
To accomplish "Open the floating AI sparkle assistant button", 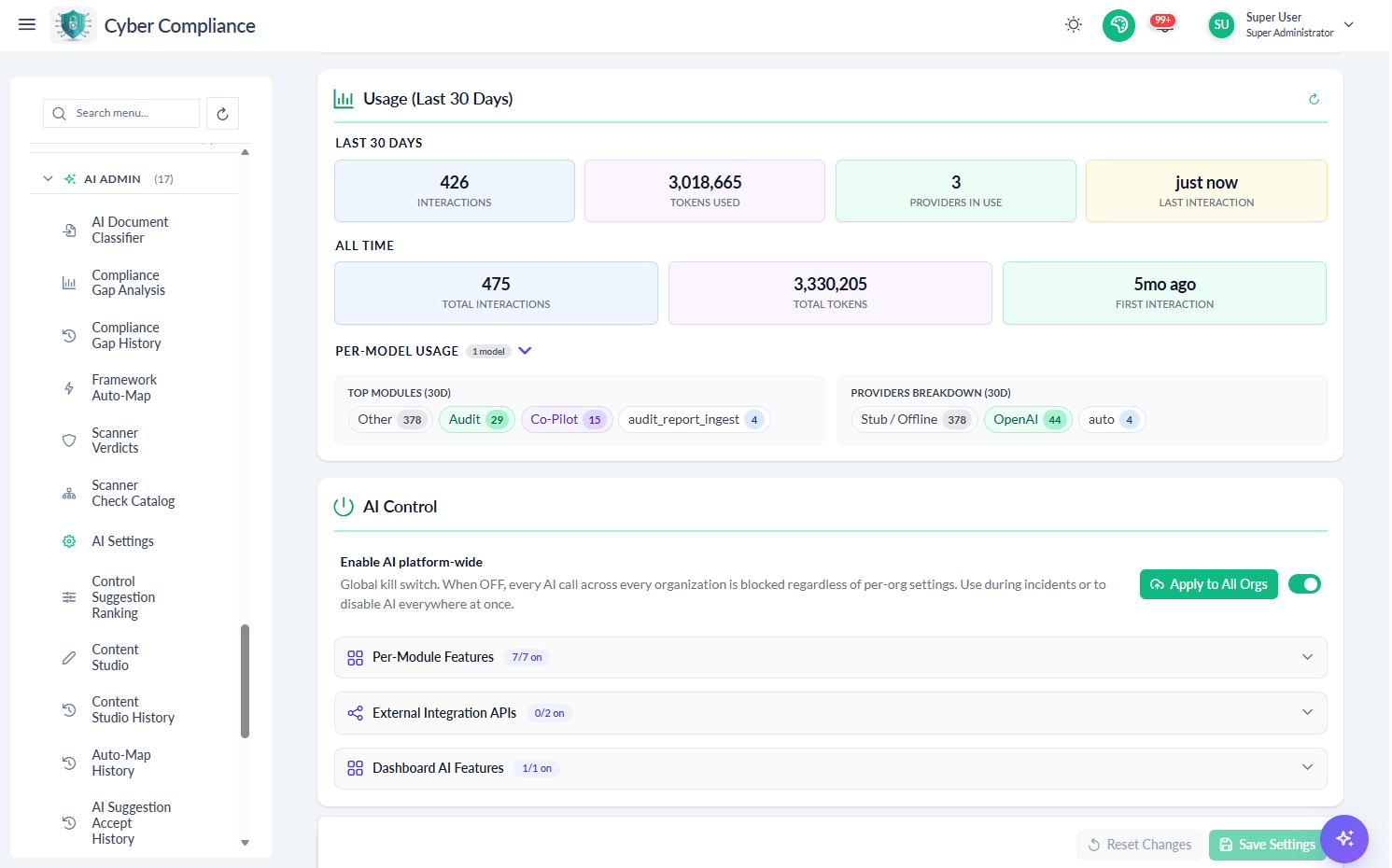I will pos(1344,838).
